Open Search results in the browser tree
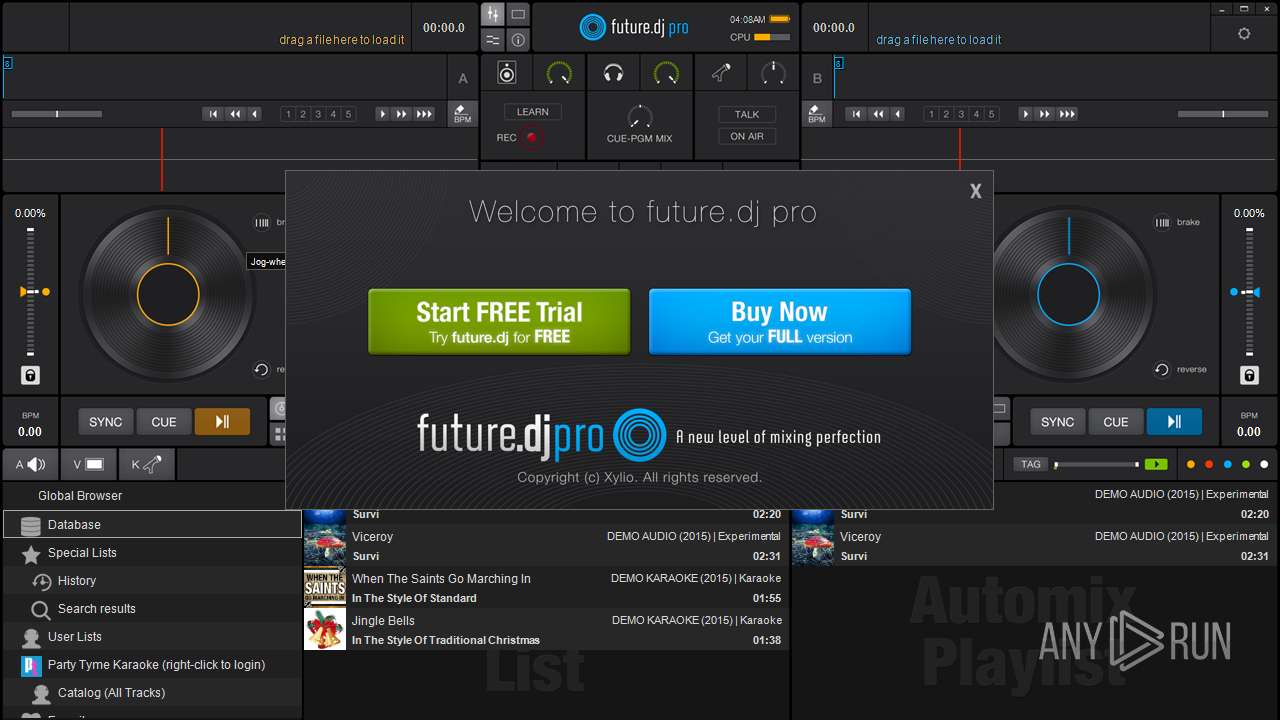The width and height of the screenshot is (1280, 720). coord(152,608)
